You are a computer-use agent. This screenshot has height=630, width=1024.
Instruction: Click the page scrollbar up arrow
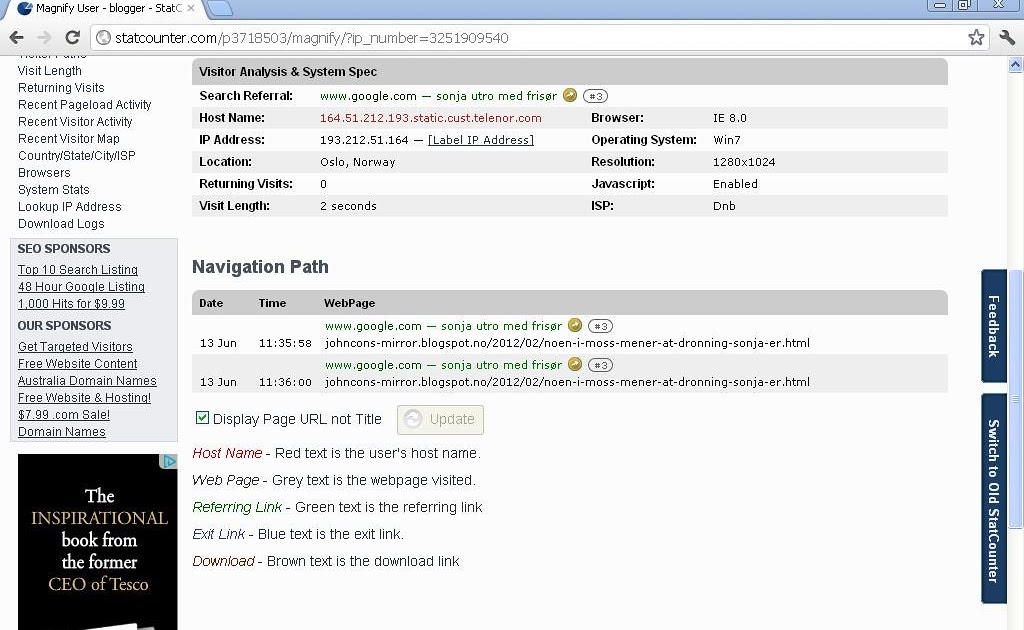point(1015,65)
